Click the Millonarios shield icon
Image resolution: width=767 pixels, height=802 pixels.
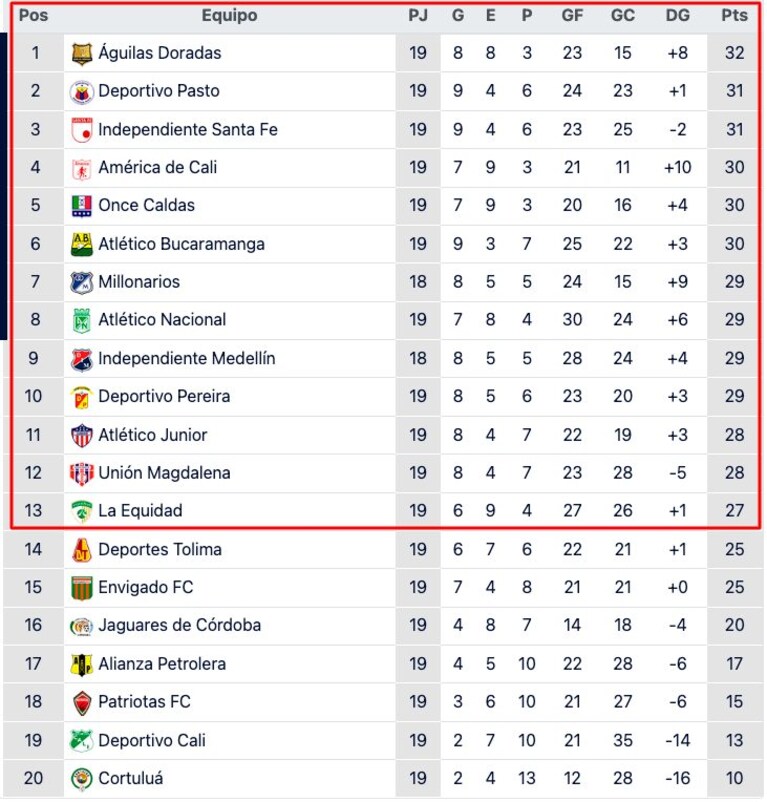tap(82, 283)
